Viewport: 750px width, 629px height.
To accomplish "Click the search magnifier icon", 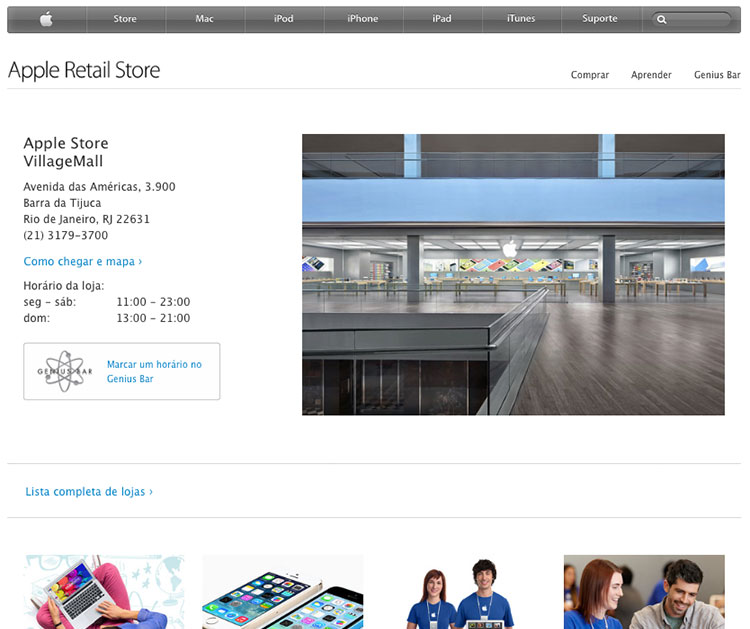I will coord(662,20).
